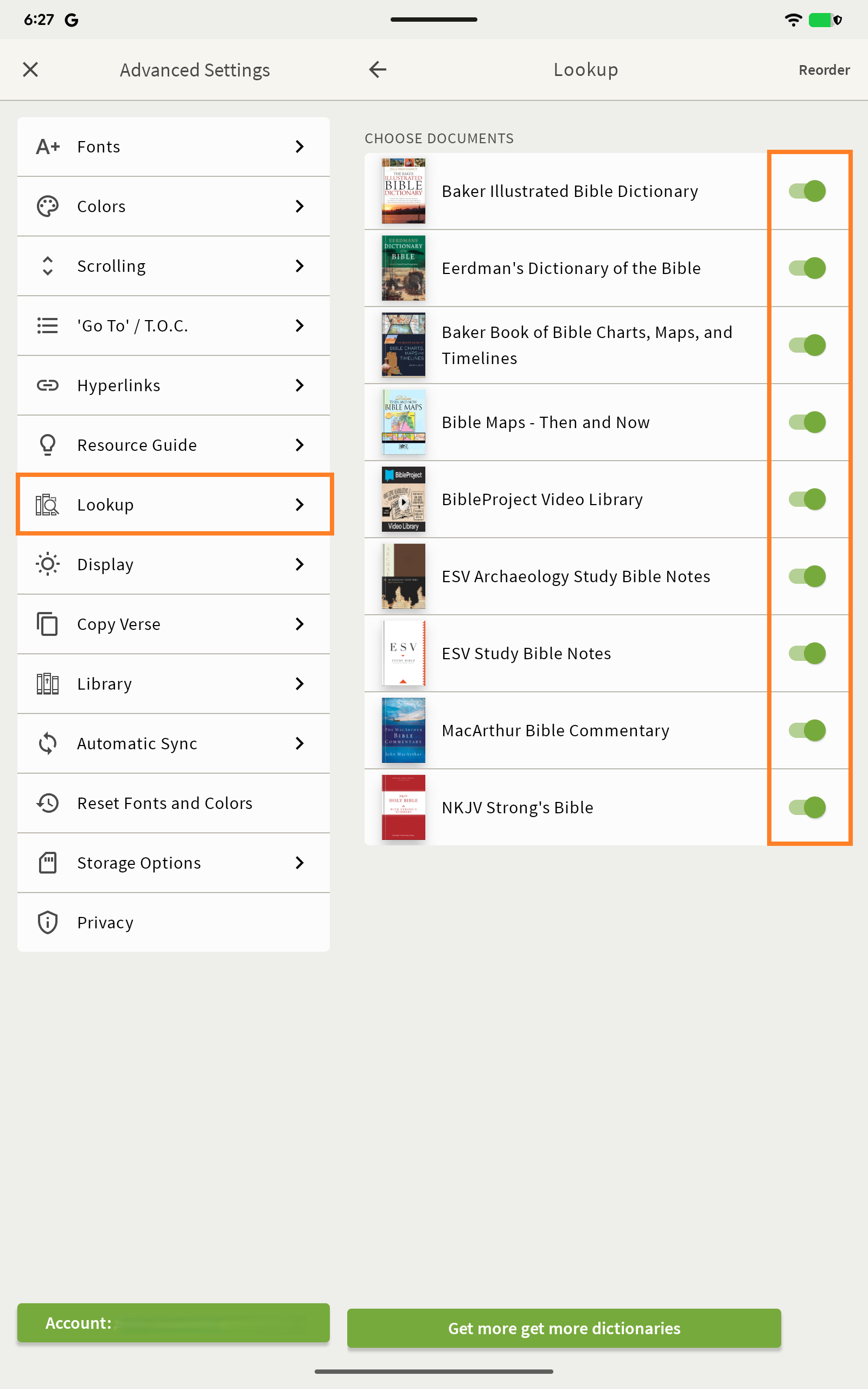Open Scrolling settings via its chevron
Viewport: 868px width, 1389px height.
click(x=299, y=266)
